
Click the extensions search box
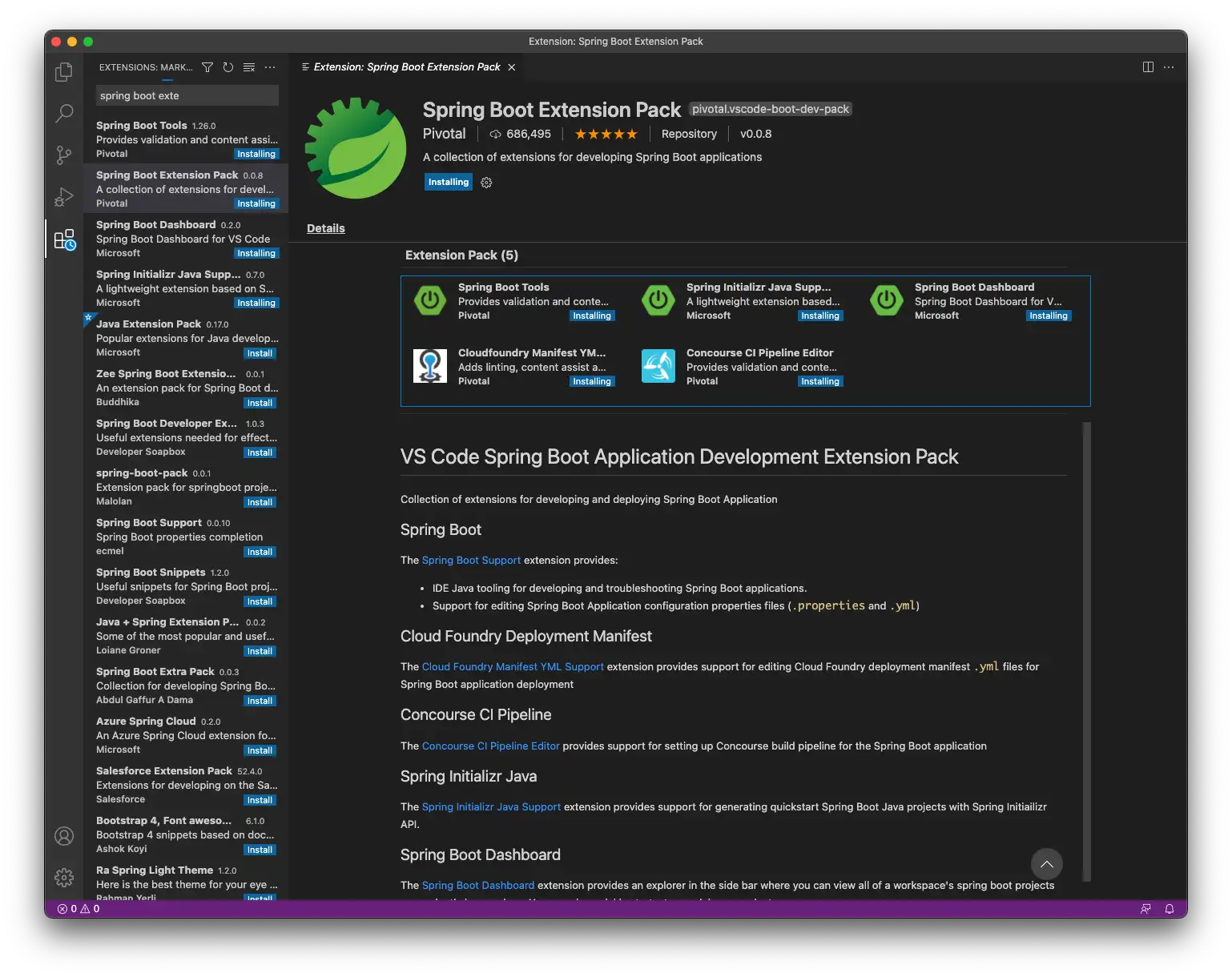tap(187, 96)
